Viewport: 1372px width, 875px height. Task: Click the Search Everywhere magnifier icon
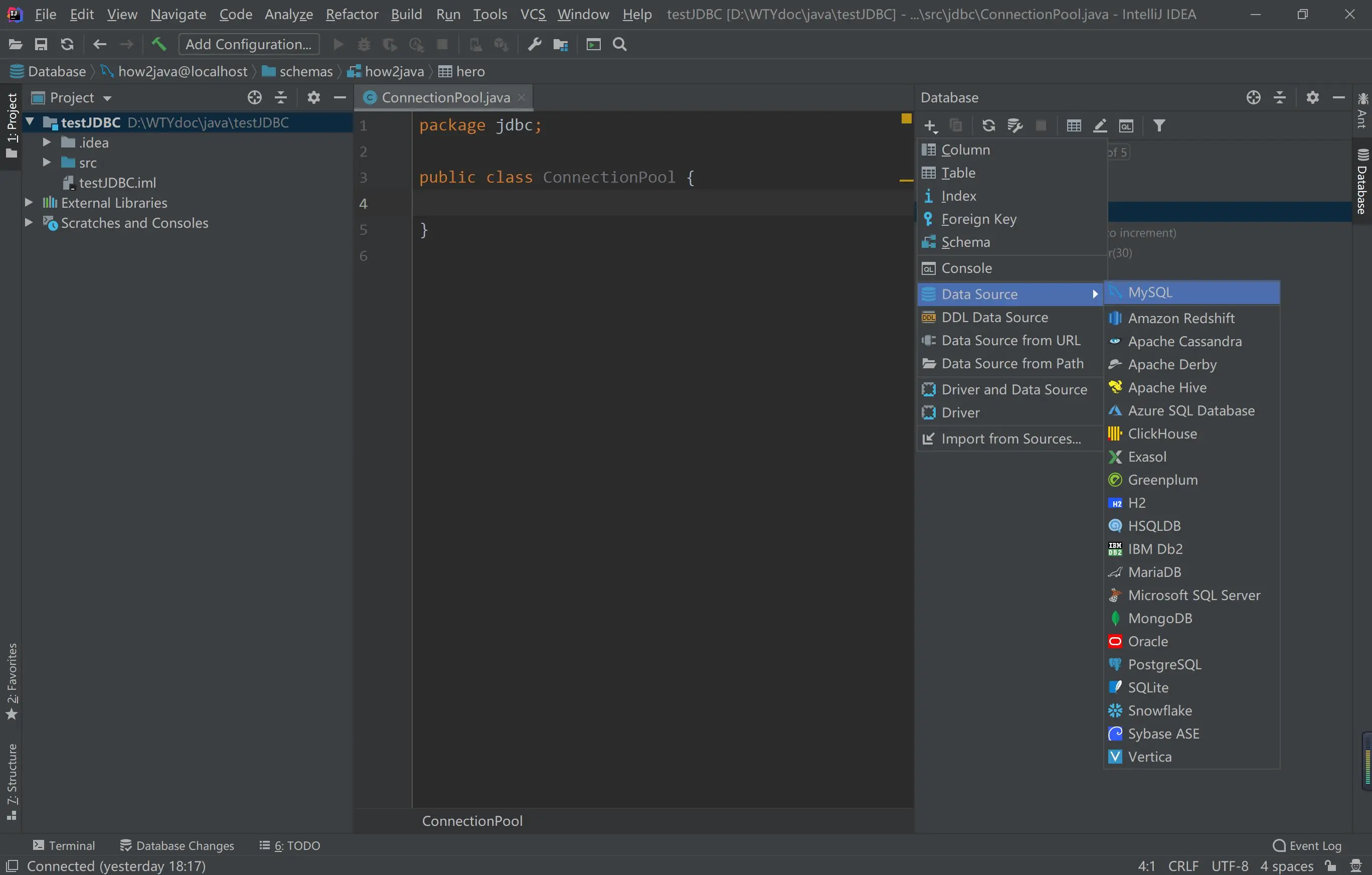click(x=620, y=44)
